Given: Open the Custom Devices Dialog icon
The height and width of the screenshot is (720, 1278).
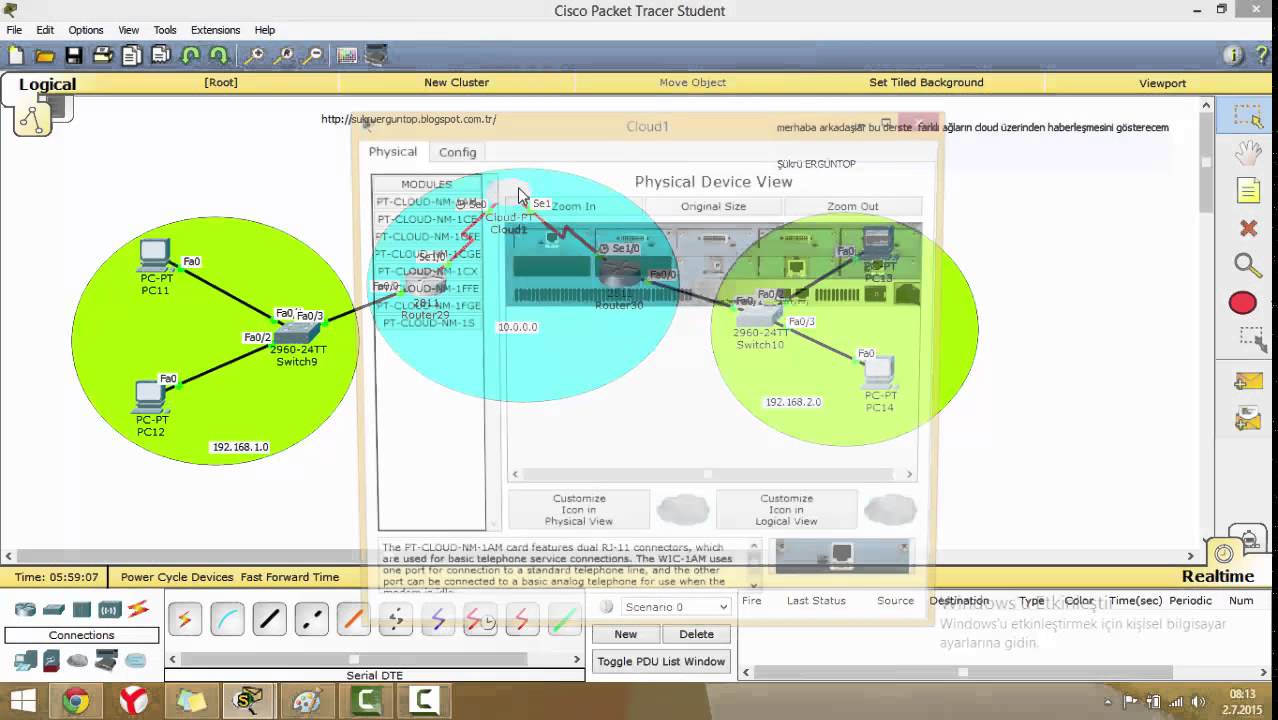Looking at the screenshot, I should [x=376, y=56].
